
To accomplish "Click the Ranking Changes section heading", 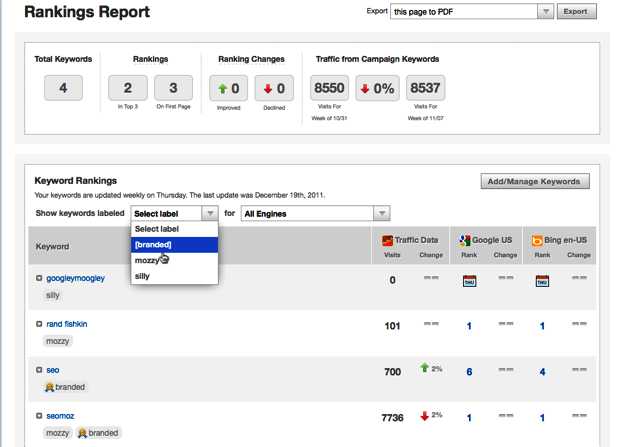I will click(x=251, y=59).
